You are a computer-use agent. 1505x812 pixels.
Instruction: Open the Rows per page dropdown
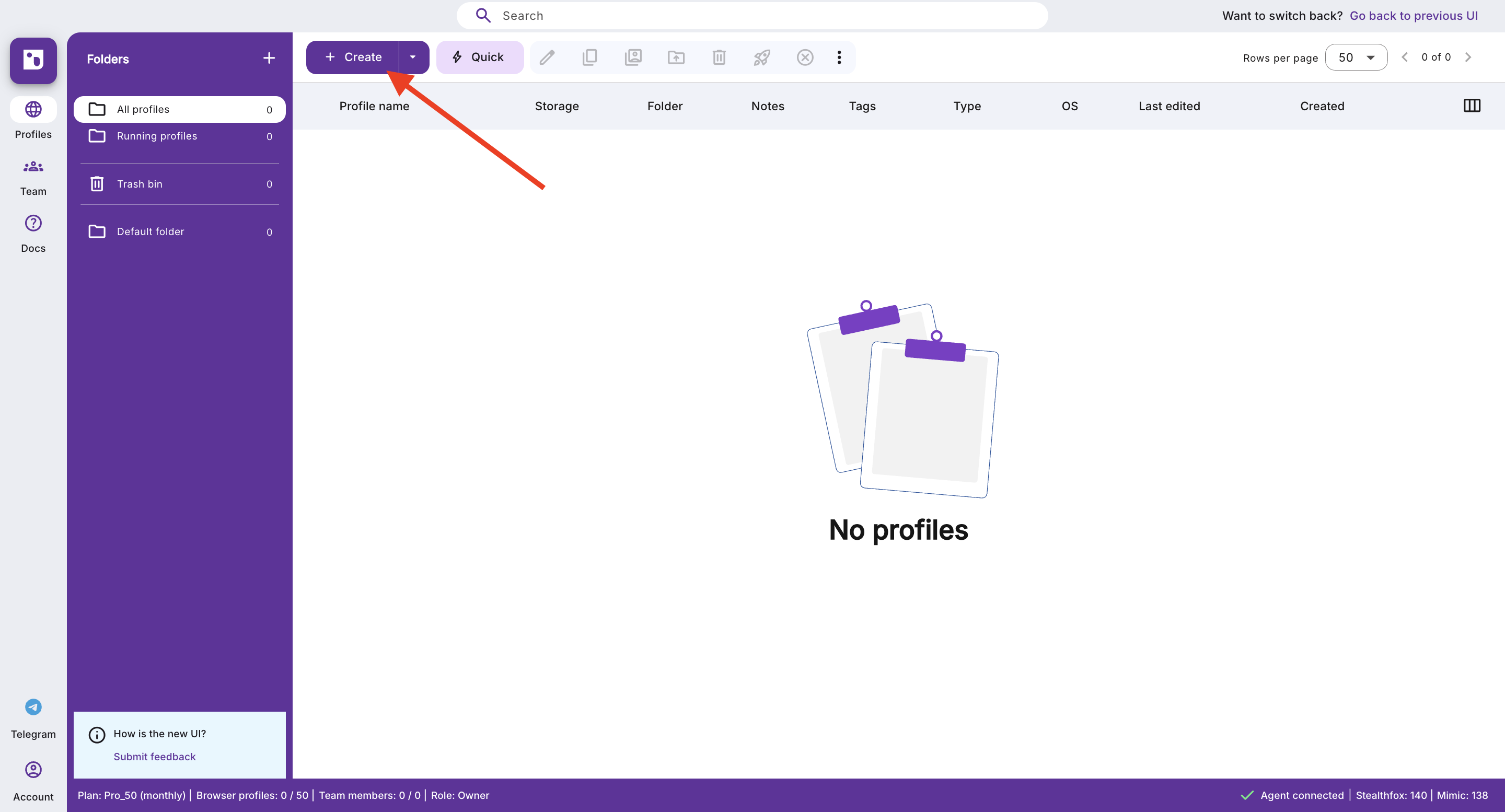point(1356,57)
